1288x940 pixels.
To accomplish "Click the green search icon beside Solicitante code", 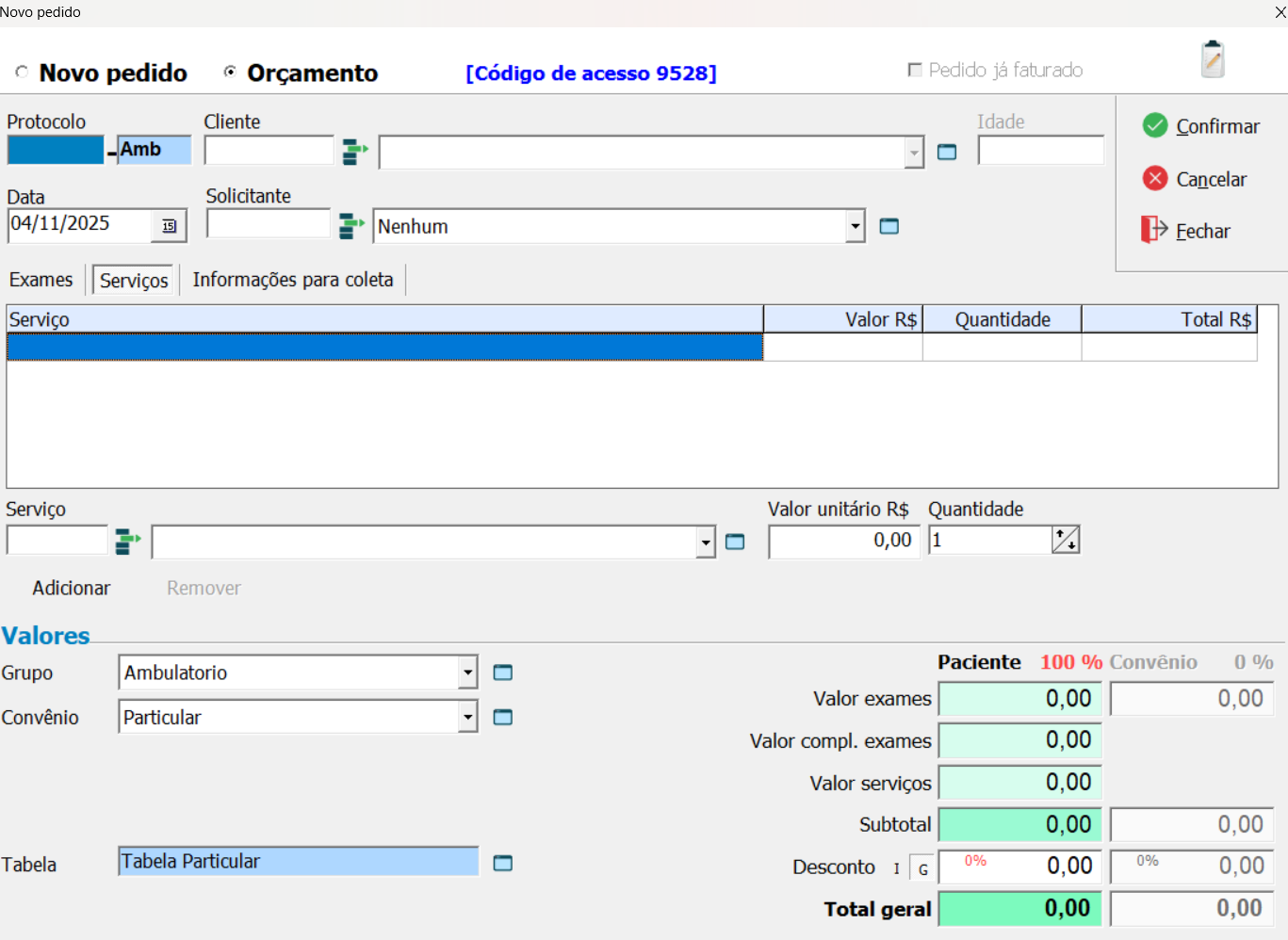I will [x=351, y=226].
